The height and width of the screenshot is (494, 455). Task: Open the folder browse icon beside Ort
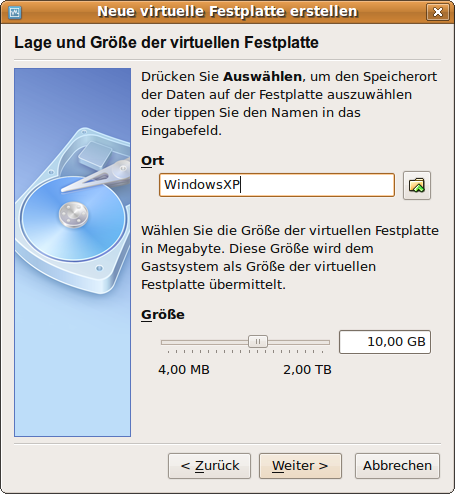(x=417, y=185)
